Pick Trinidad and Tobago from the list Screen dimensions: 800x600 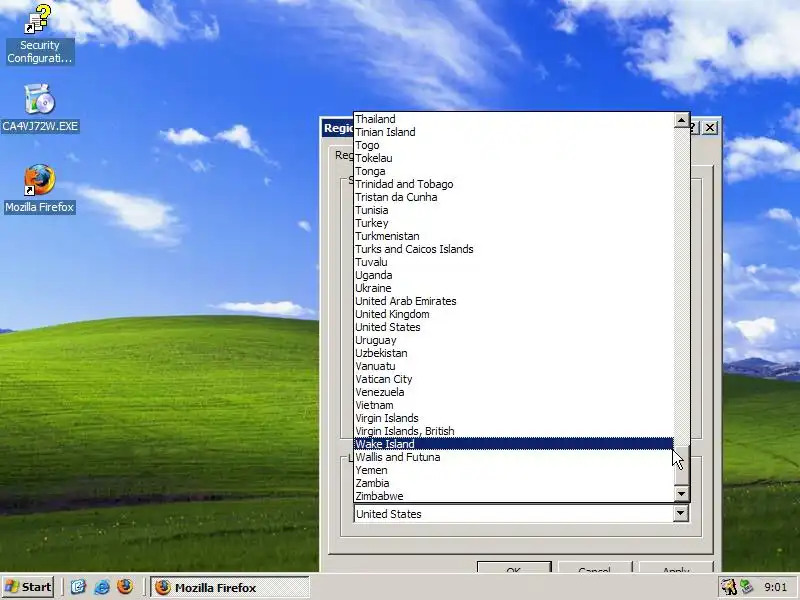pos(514,184)
